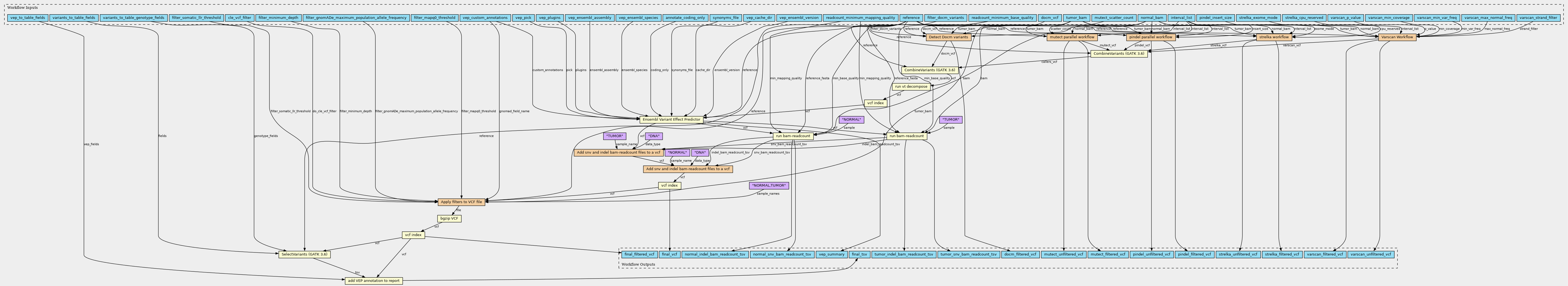Click the vep_cache_dir input node
The image size is (1568, 286).
tap(759, 18)
